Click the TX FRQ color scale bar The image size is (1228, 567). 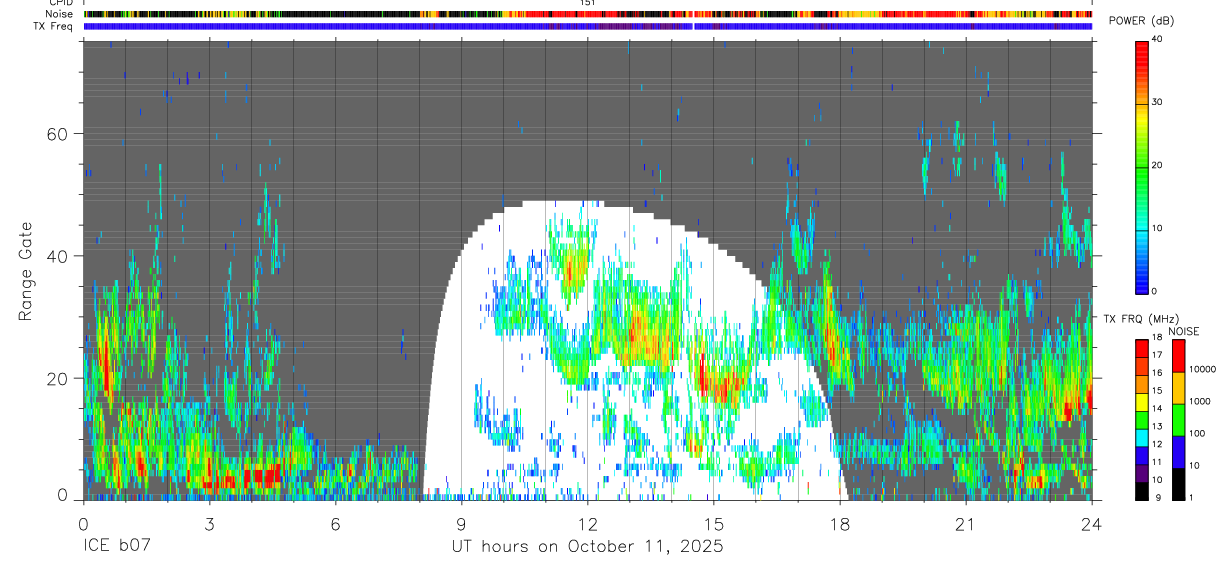[1141, 419]
